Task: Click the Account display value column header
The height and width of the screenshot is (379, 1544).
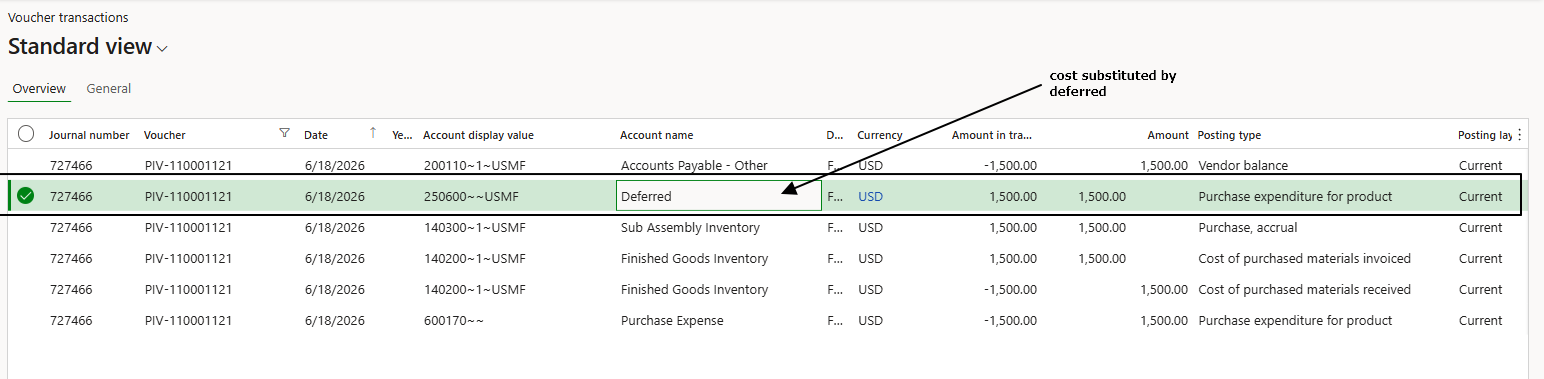Action: (x=478, y=135)
